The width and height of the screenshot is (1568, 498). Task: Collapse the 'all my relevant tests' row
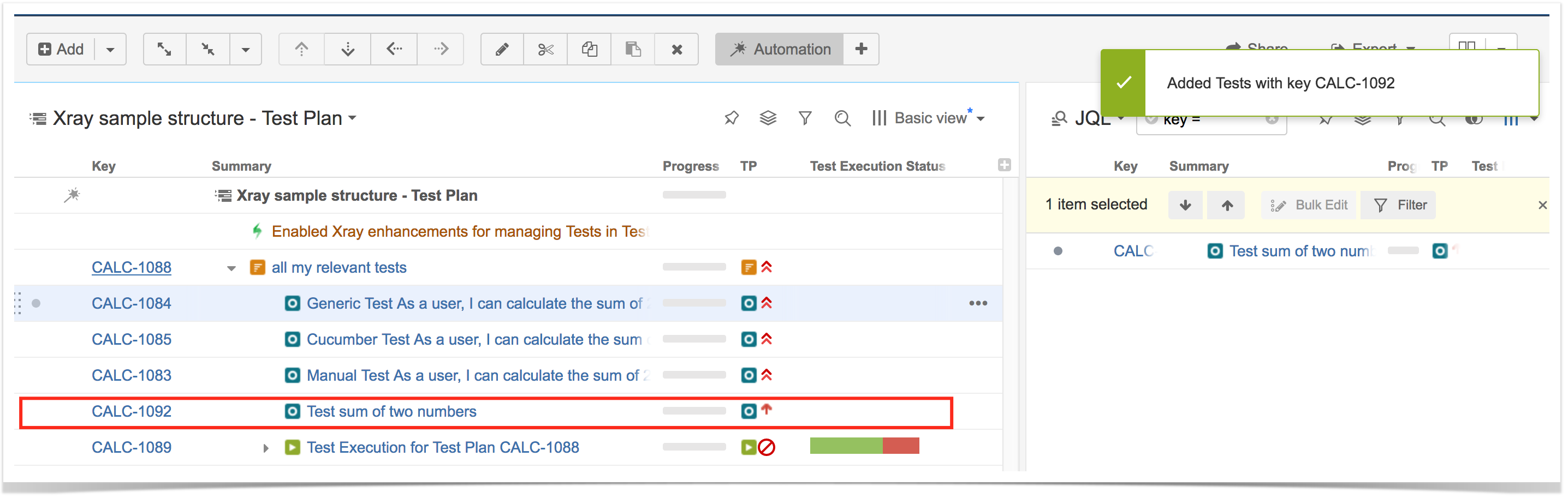231,268
